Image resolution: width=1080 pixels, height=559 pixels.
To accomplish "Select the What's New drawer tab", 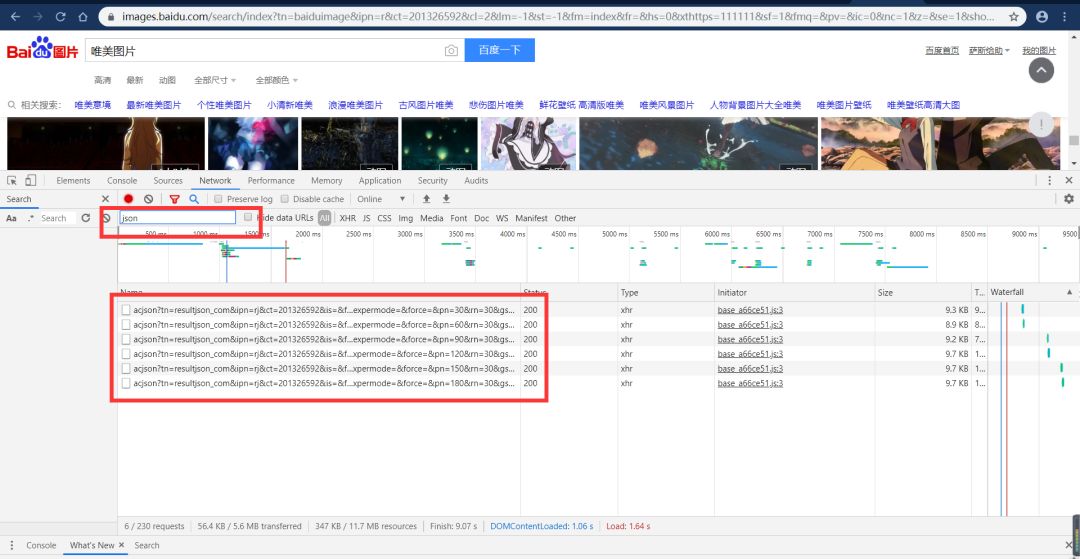I will (92, 545).
